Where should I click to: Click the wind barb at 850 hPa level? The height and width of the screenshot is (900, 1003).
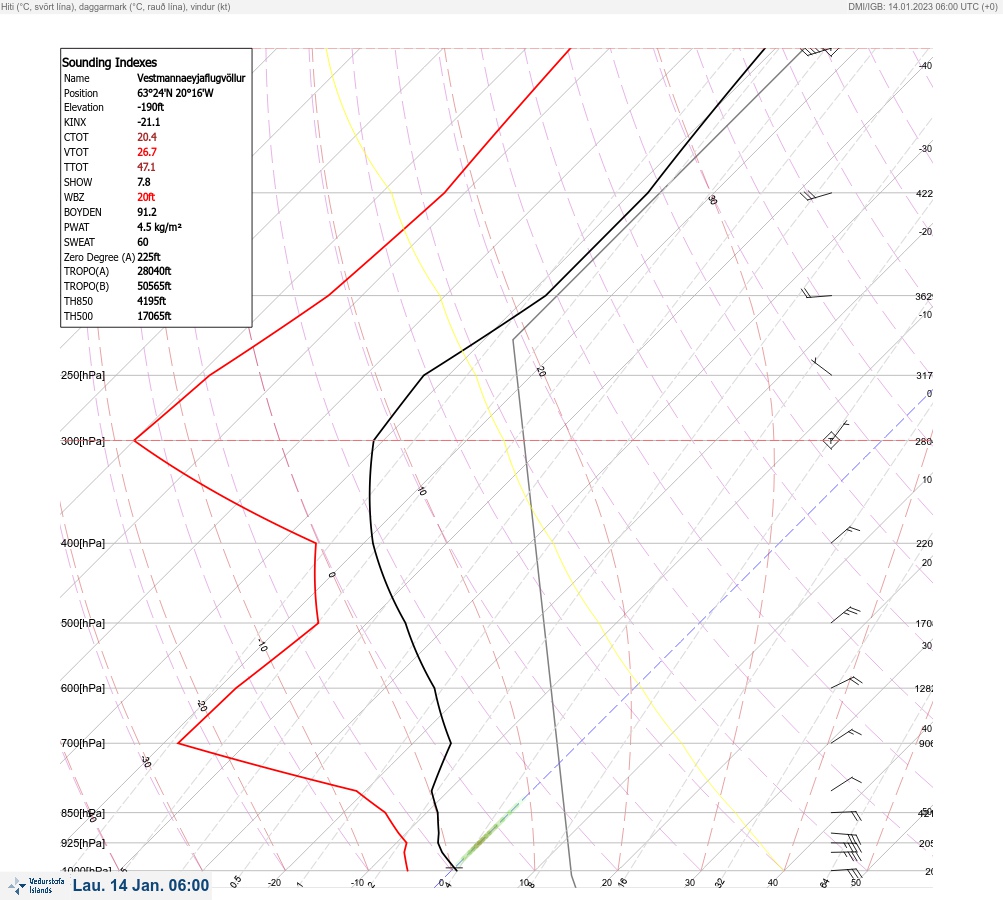[846, 816]
